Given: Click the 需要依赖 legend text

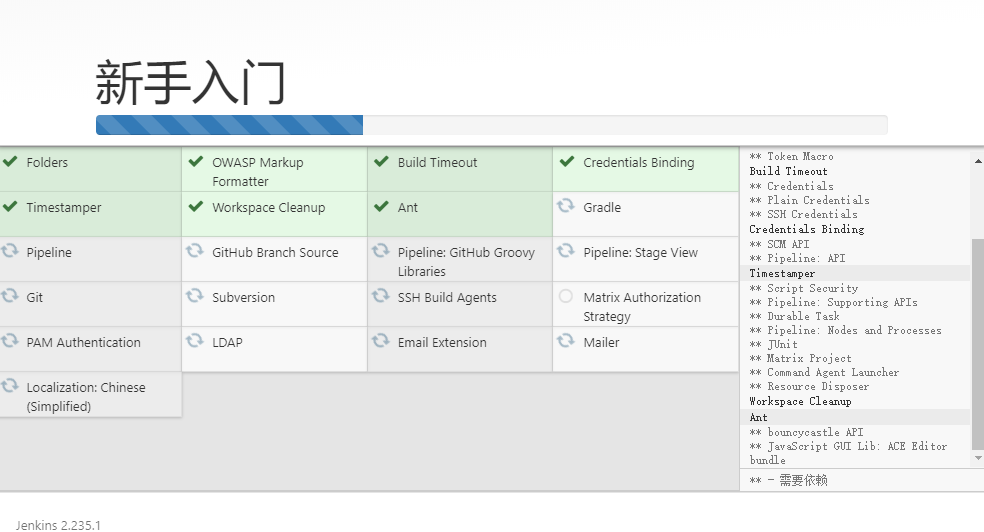Looking at the screenshot, I should 803,481.
